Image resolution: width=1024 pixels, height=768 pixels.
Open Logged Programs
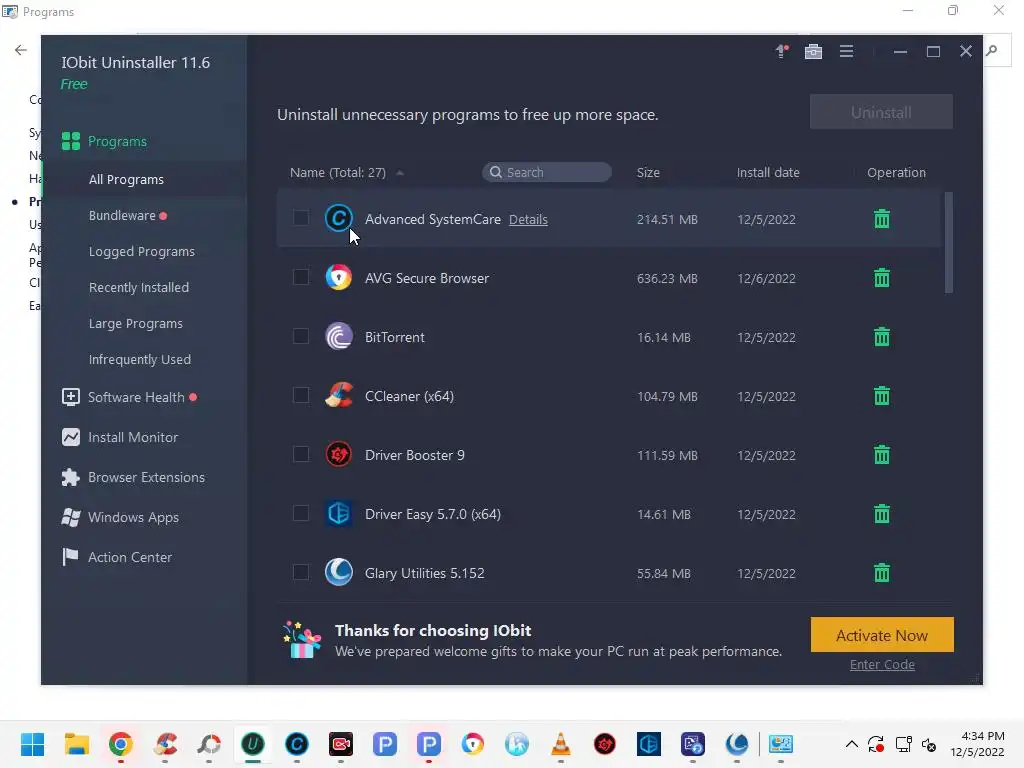click(142, 251)
